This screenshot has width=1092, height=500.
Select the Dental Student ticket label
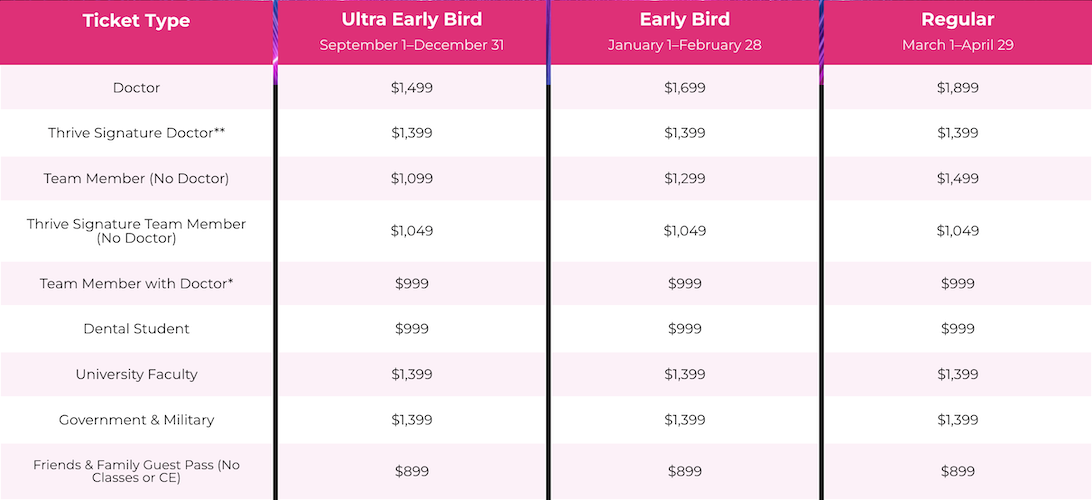(136, 329)
